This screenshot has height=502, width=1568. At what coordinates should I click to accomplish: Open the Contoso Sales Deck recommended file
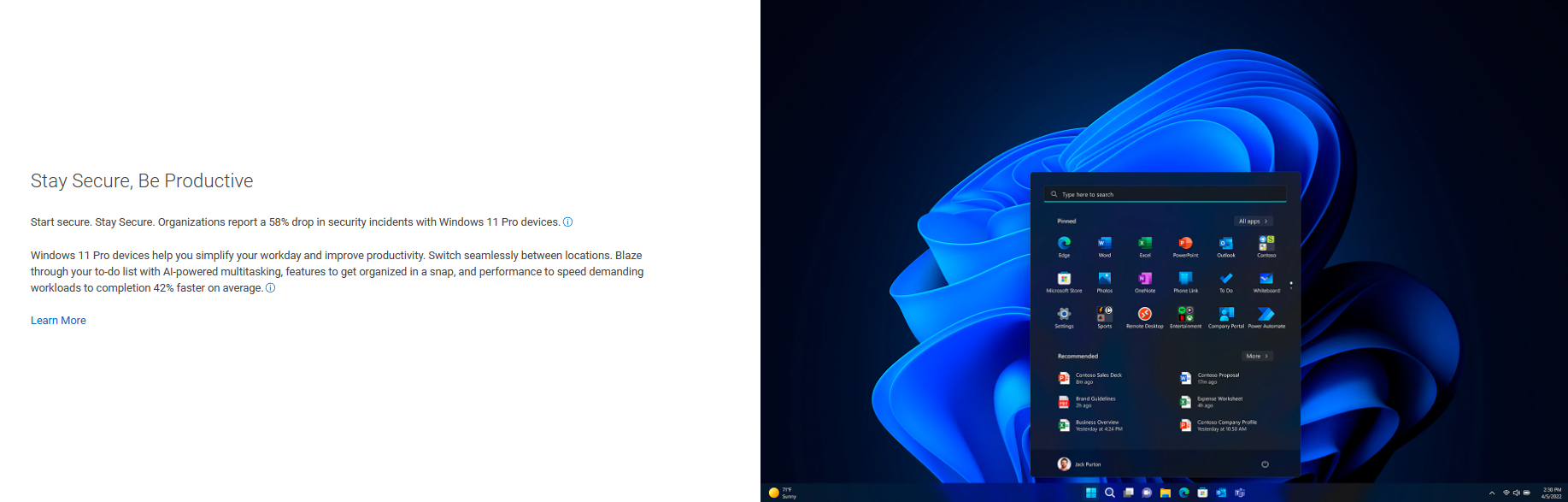(x=1091, y=378)
